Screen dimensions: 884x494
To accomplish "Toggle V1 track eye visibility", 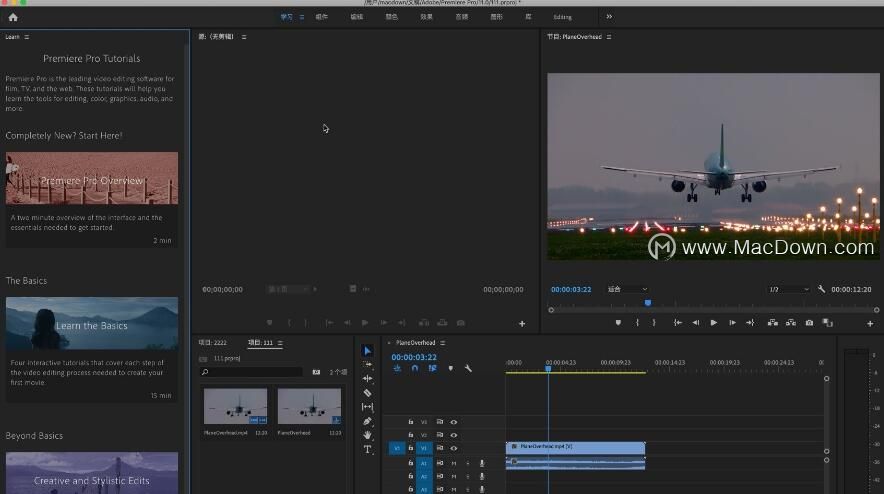I will pyautogui.click(x=454, y=448).
